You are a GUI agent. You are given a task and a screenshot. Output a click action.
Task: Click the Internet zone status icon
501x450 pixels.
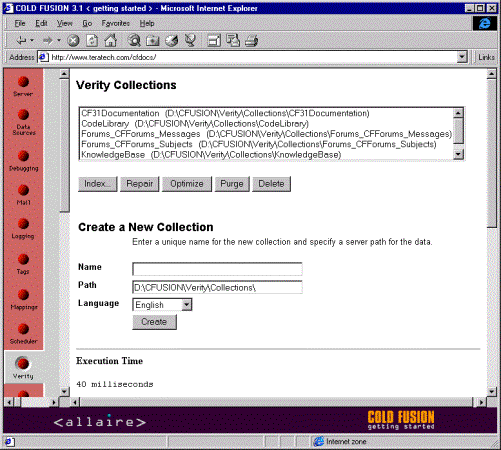[319, 441]
